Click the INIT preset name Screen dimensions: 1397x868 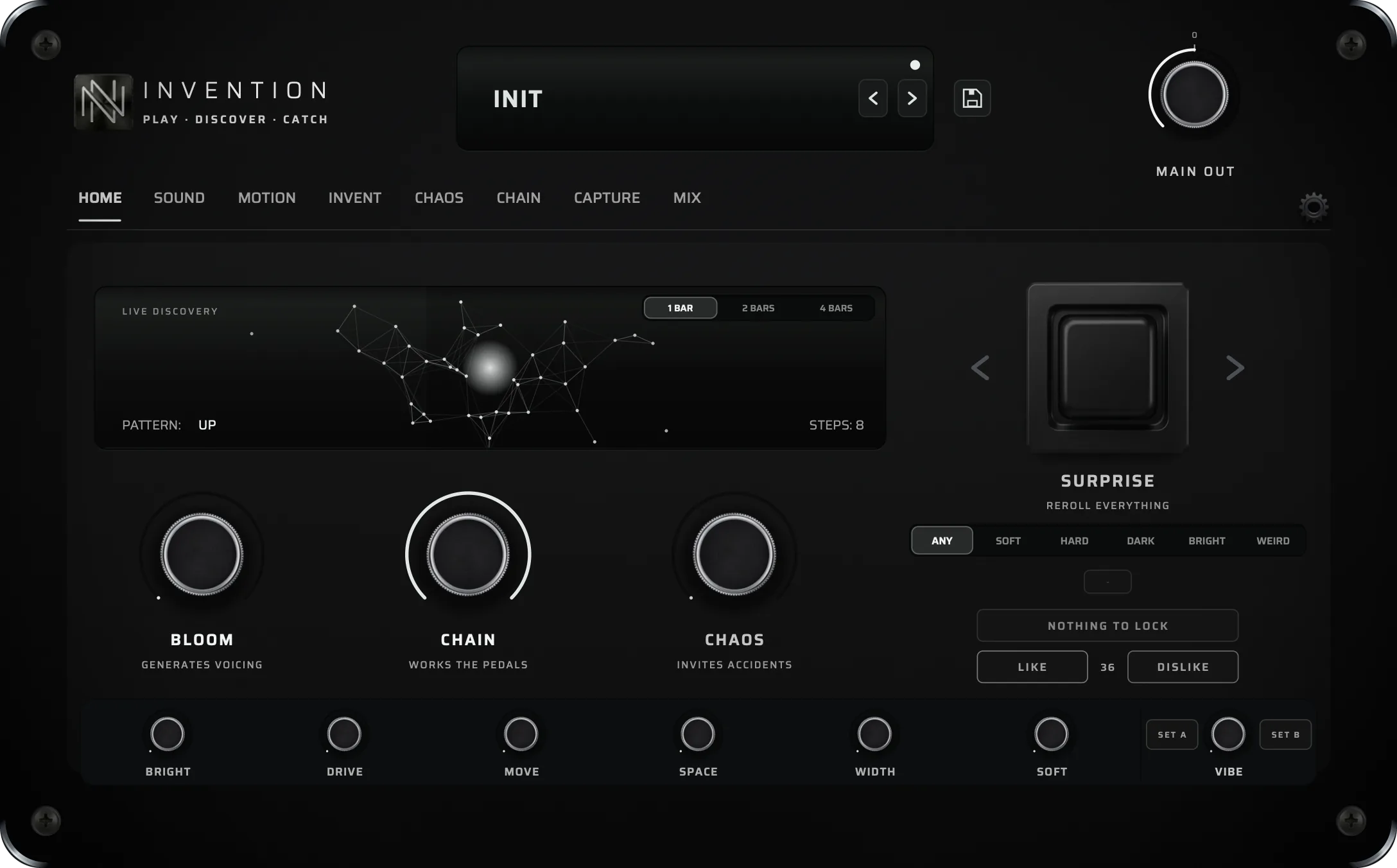pyautogui.click(x=518, y=99)
